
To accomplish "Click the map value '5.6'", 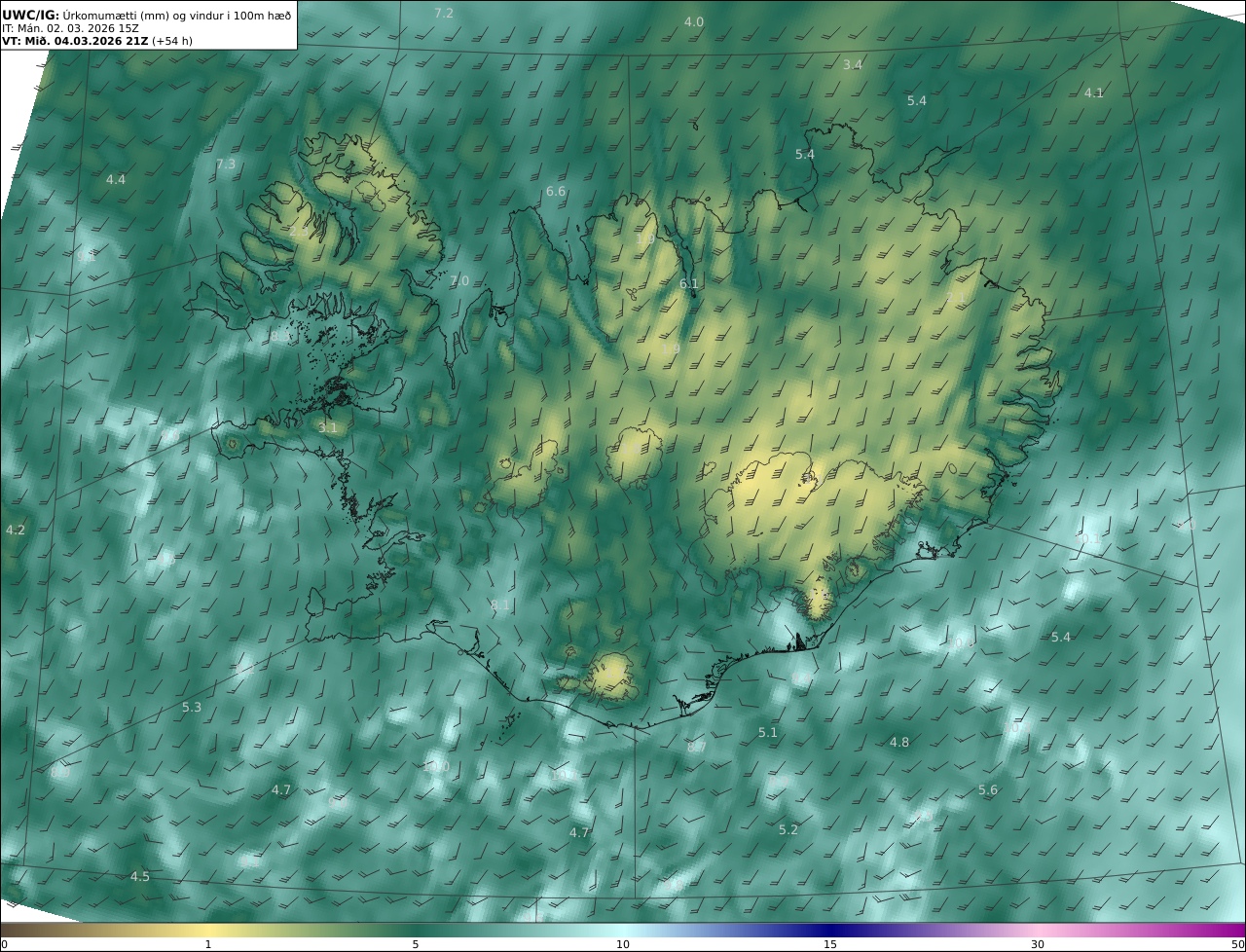I will click(988, 789).
